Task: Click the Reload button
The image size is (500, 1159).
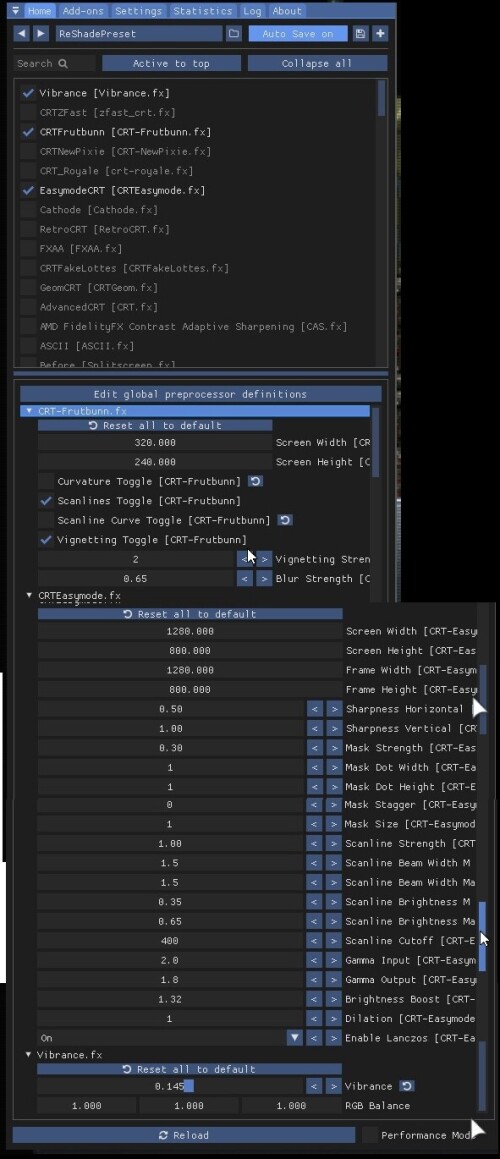Action: [183, 1135]
